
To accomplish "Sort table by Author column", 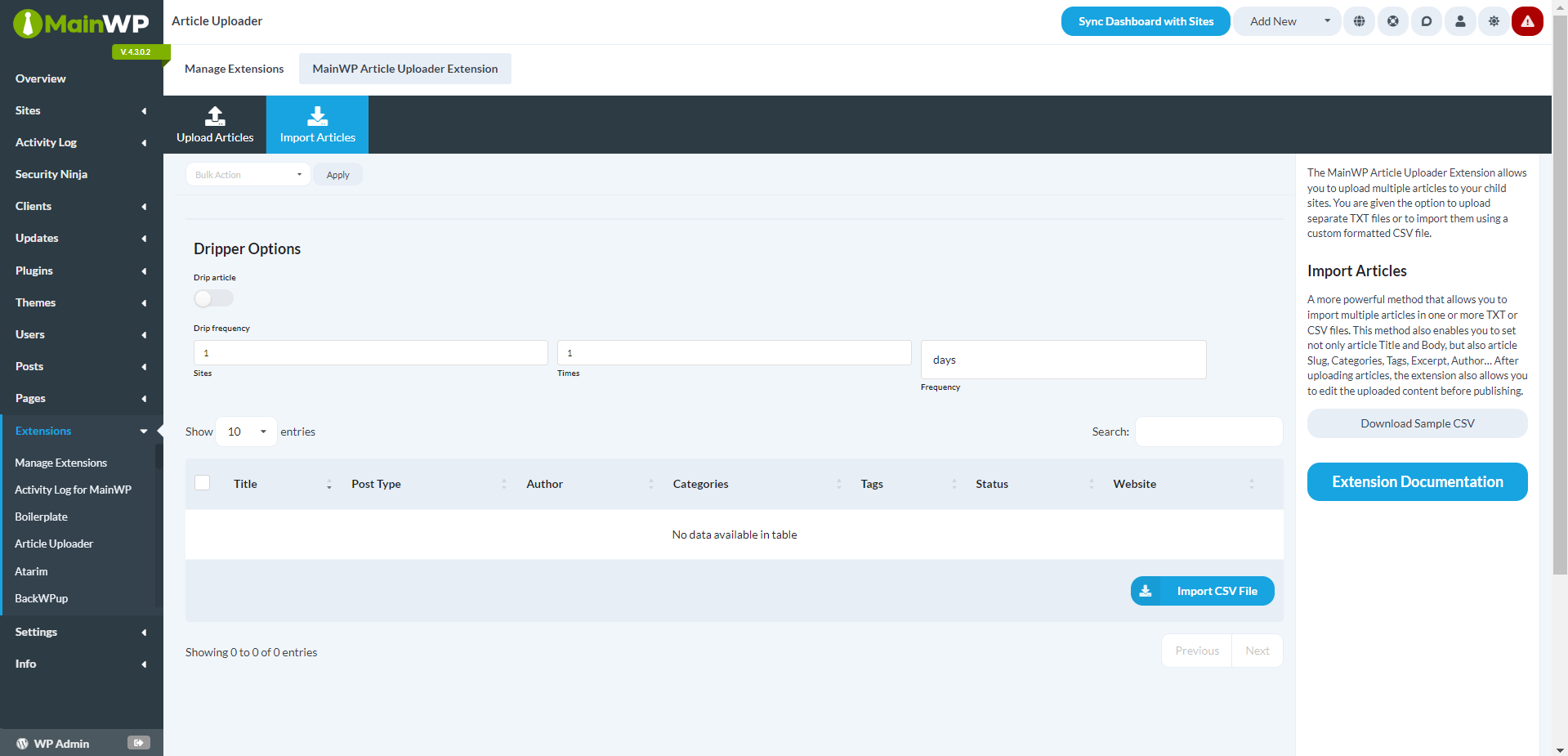I will click(590, 484).
